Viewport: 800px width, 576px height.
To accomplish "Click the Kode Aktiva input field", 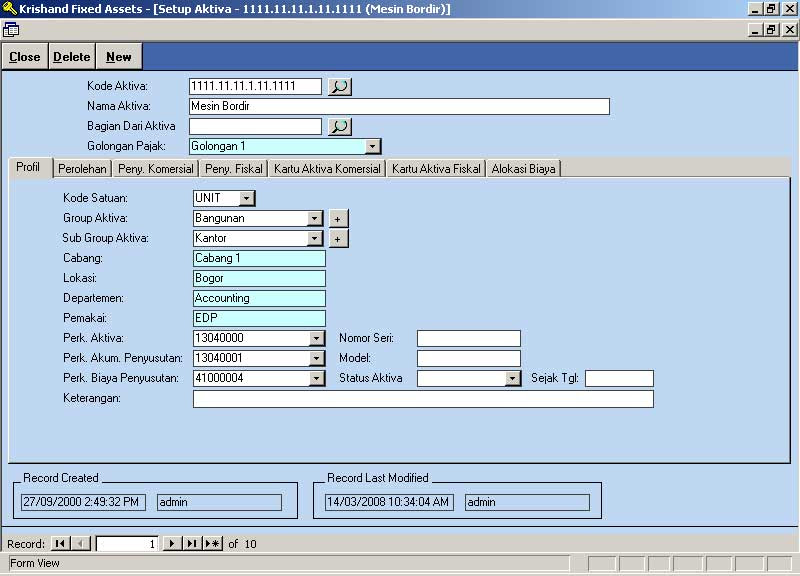I will [x=255, y=86].
